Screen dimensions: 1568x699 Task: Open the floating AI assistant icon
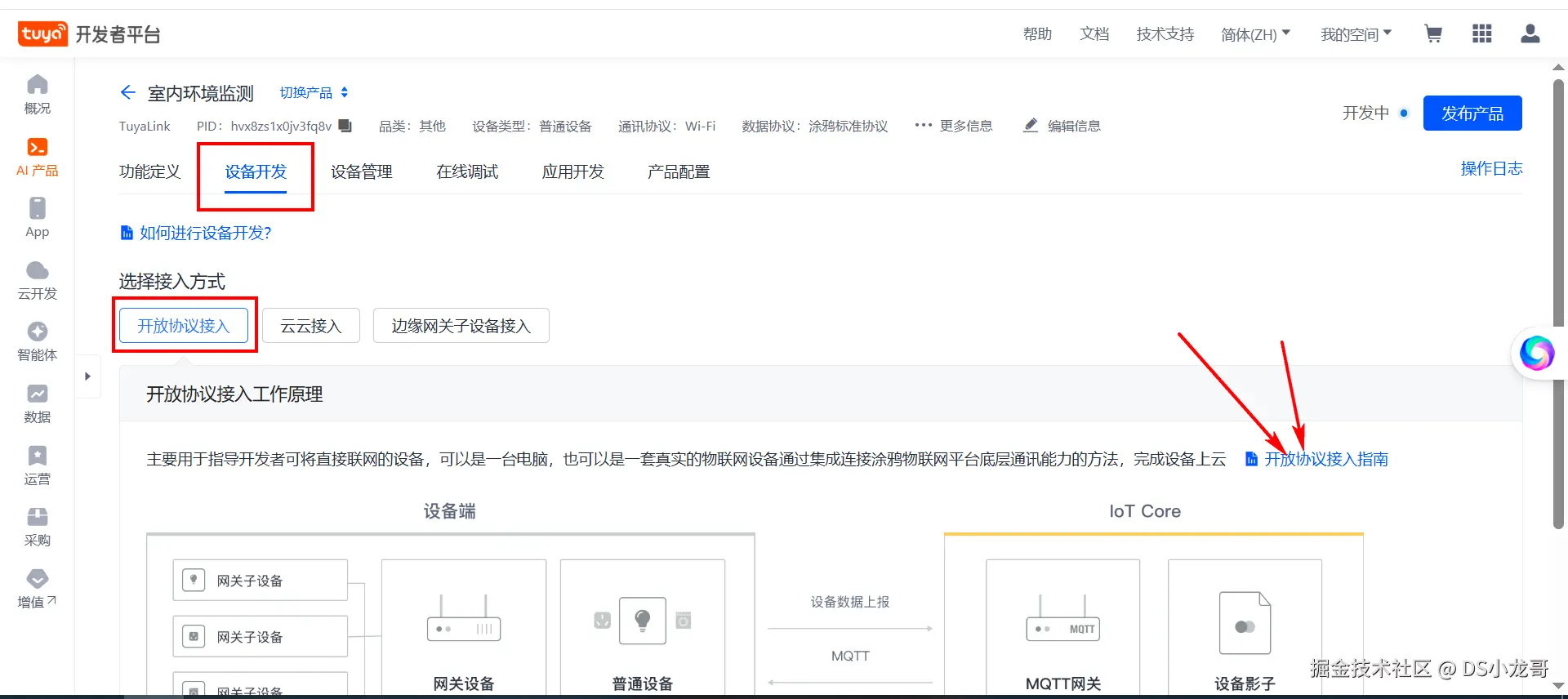[x=1537, y=353]
